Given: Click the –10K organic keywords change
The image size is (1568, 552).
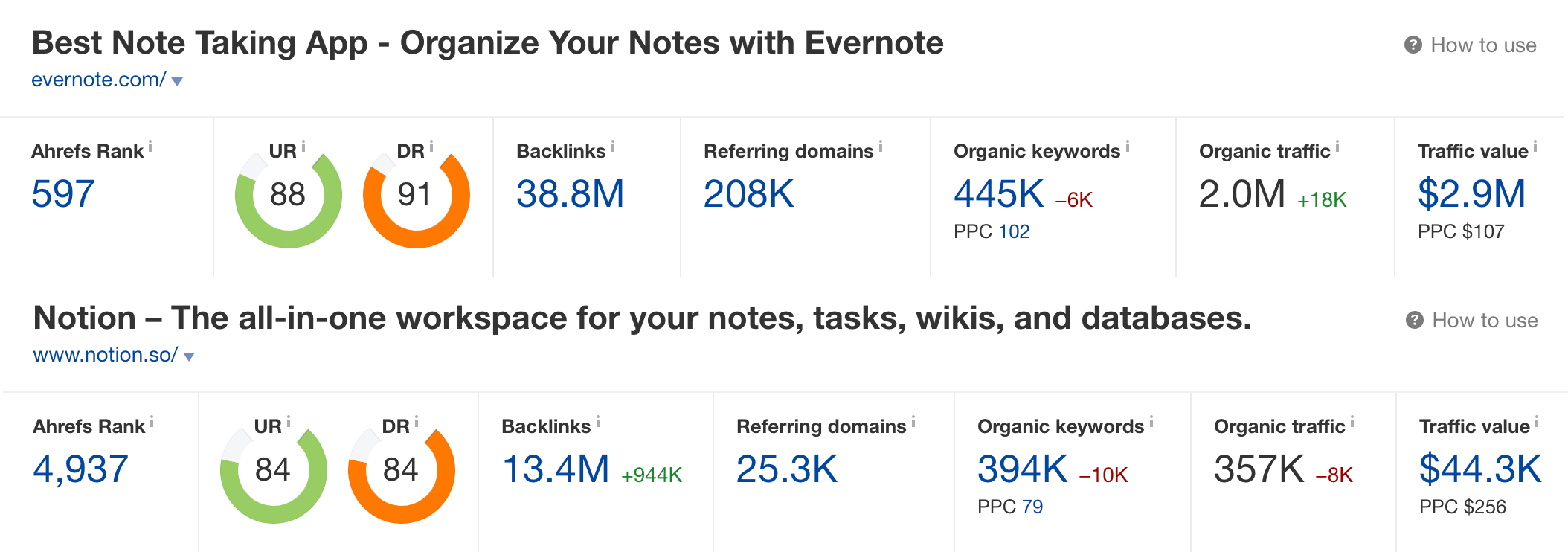Looking at the screenshot, I should (1103, 475).
